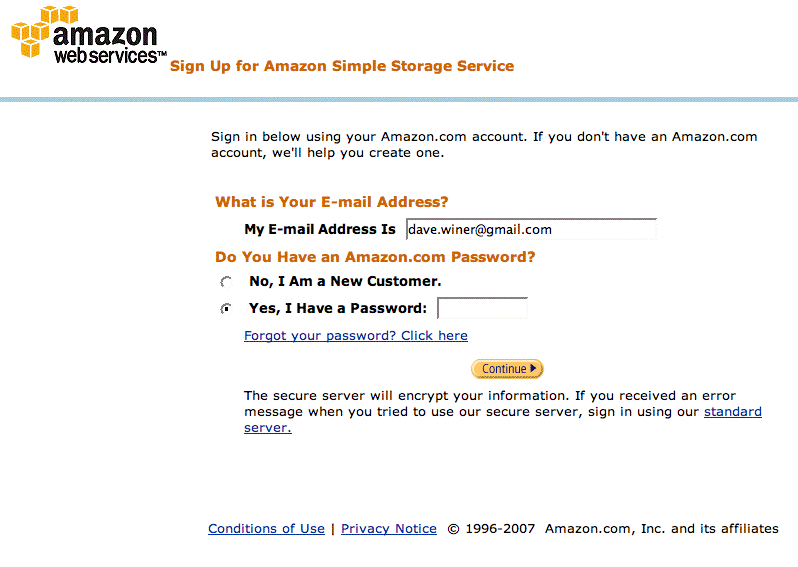Image resolution: width=798 pixels, height=567 pixels.
Task: Click the black arrow on Continue button
Action: point(535,369)
